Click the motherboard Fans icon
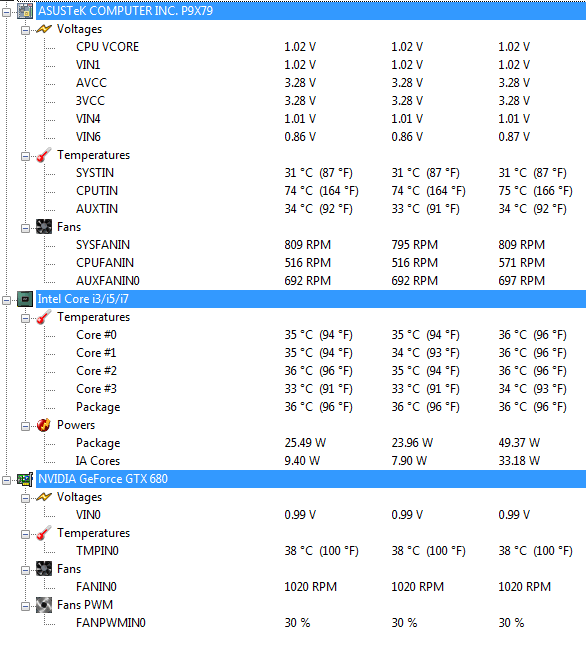Screen dimensions: 586x655 click(44, 227)
